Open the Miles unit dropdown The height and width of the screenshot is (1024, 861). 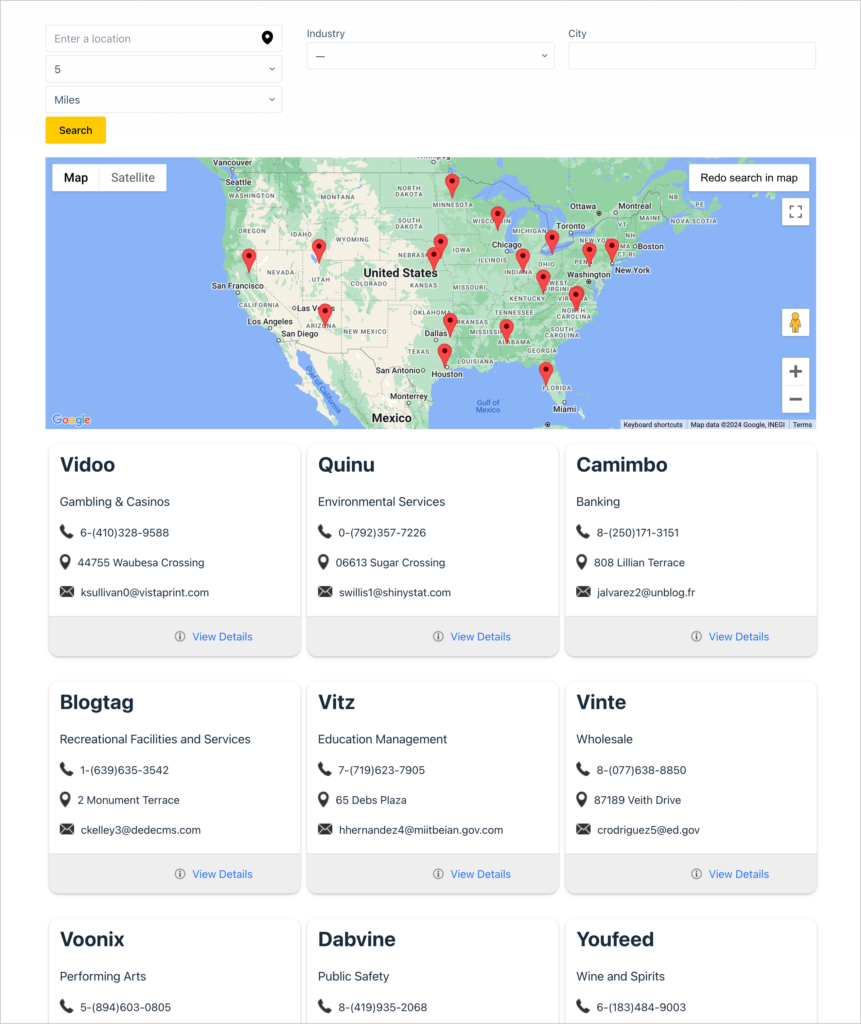[163, 100]
